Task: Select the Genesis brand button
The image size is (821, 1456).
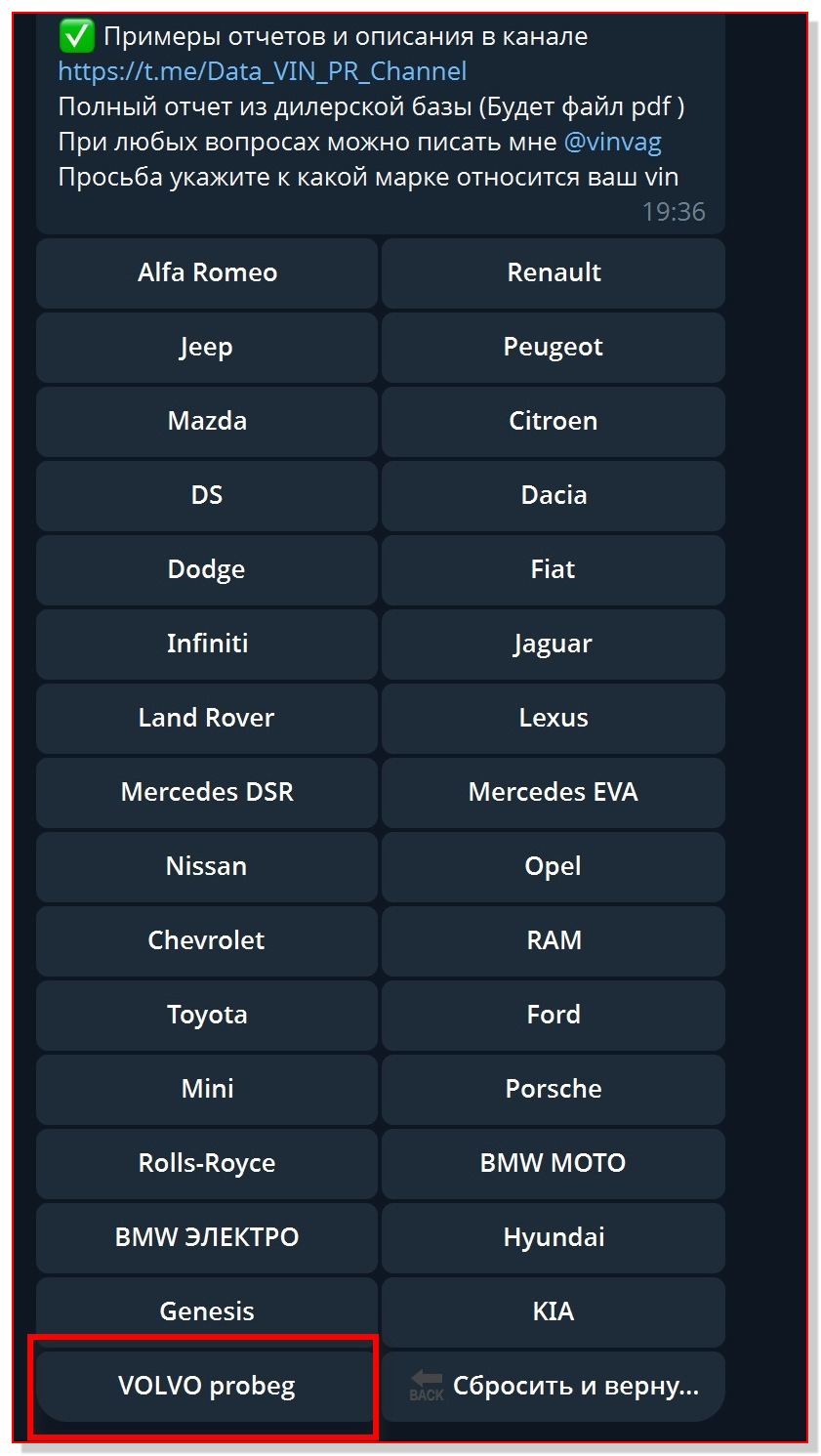Action: [x=207, y=1311]
